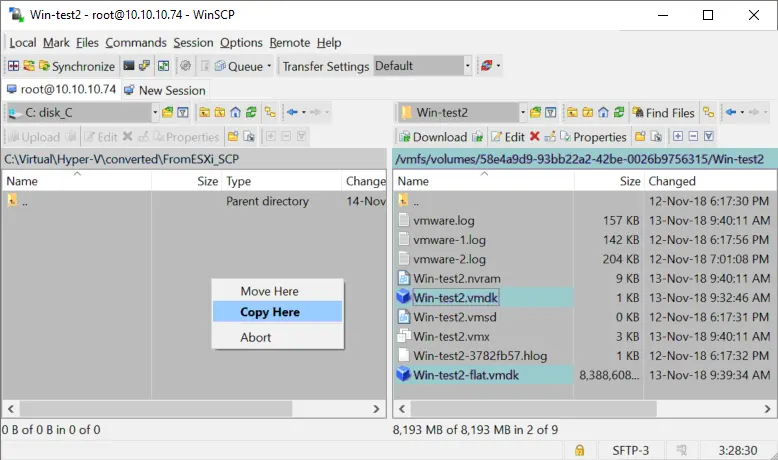The height and width of the screenshot is (460, 778).
Task: Click remote Edit button
Action: point(507,137)
